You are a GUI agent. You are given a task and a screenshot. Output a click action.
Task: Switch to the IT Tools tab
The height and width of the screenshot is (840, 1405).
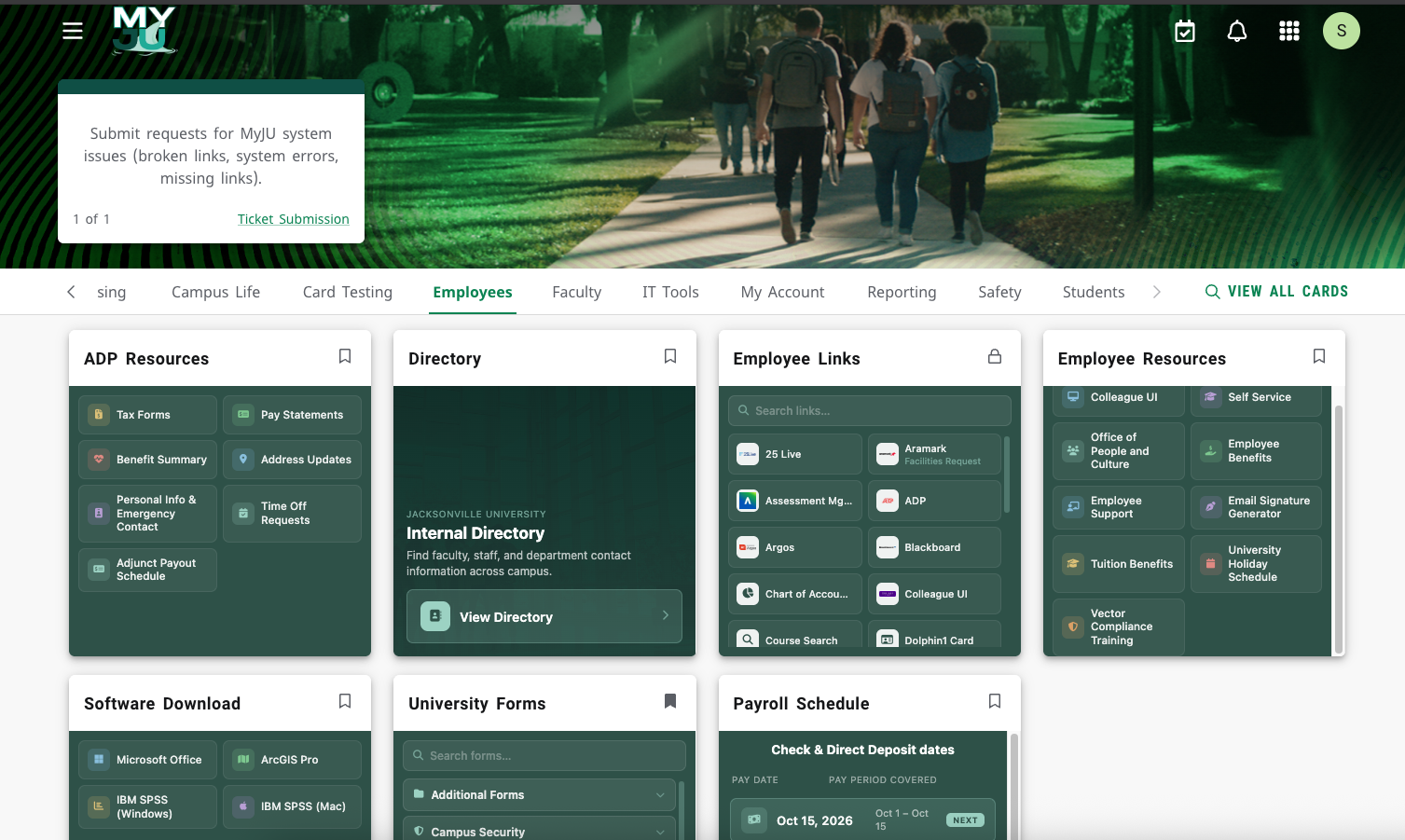pyautogui.click(x=670, y=292)
